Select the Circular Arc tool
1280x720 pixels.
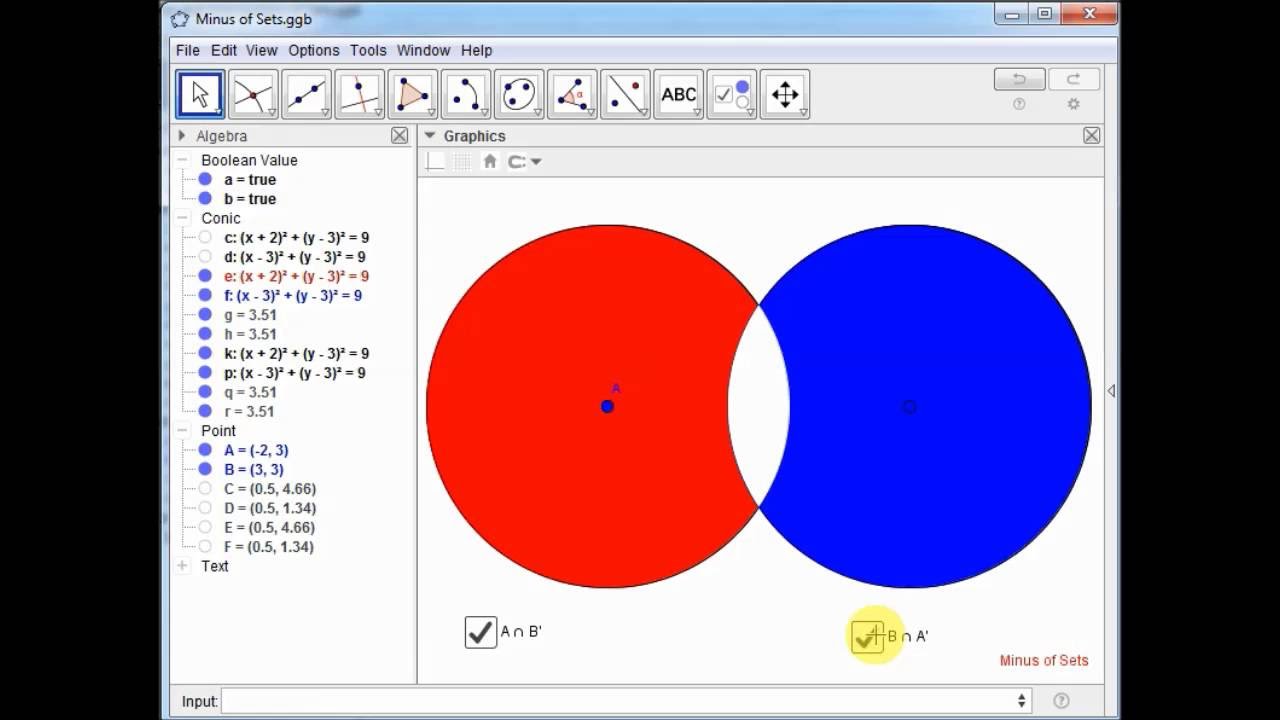pos(465,95)
